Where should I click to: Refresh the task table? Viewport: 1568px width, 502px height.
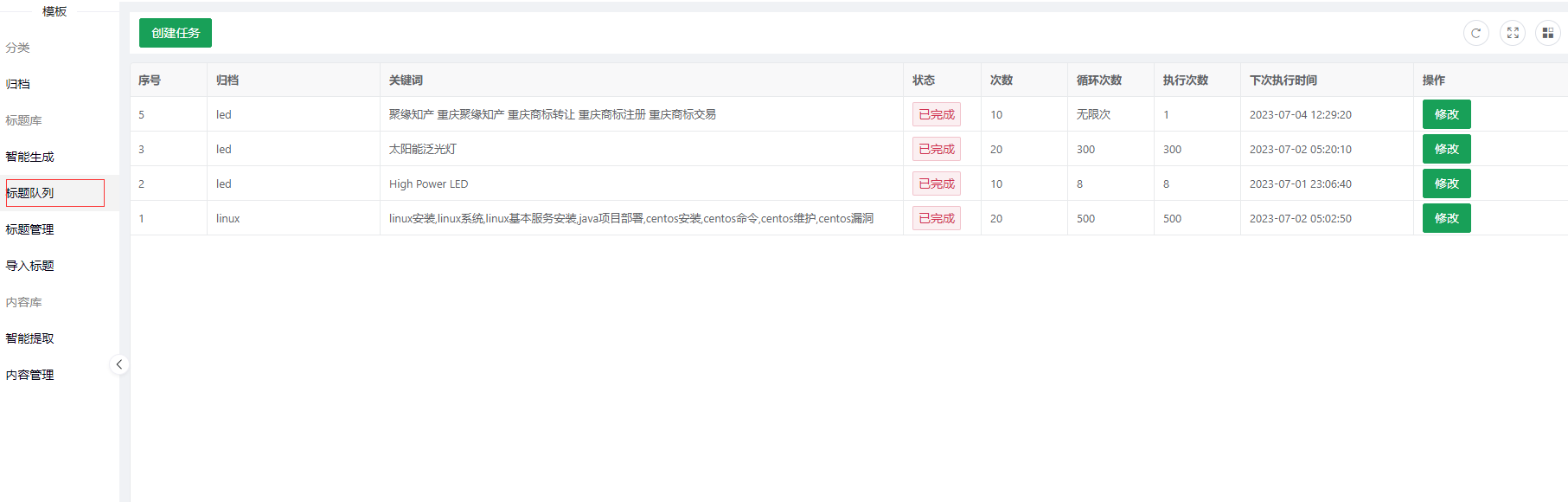tap(1475, 33)
